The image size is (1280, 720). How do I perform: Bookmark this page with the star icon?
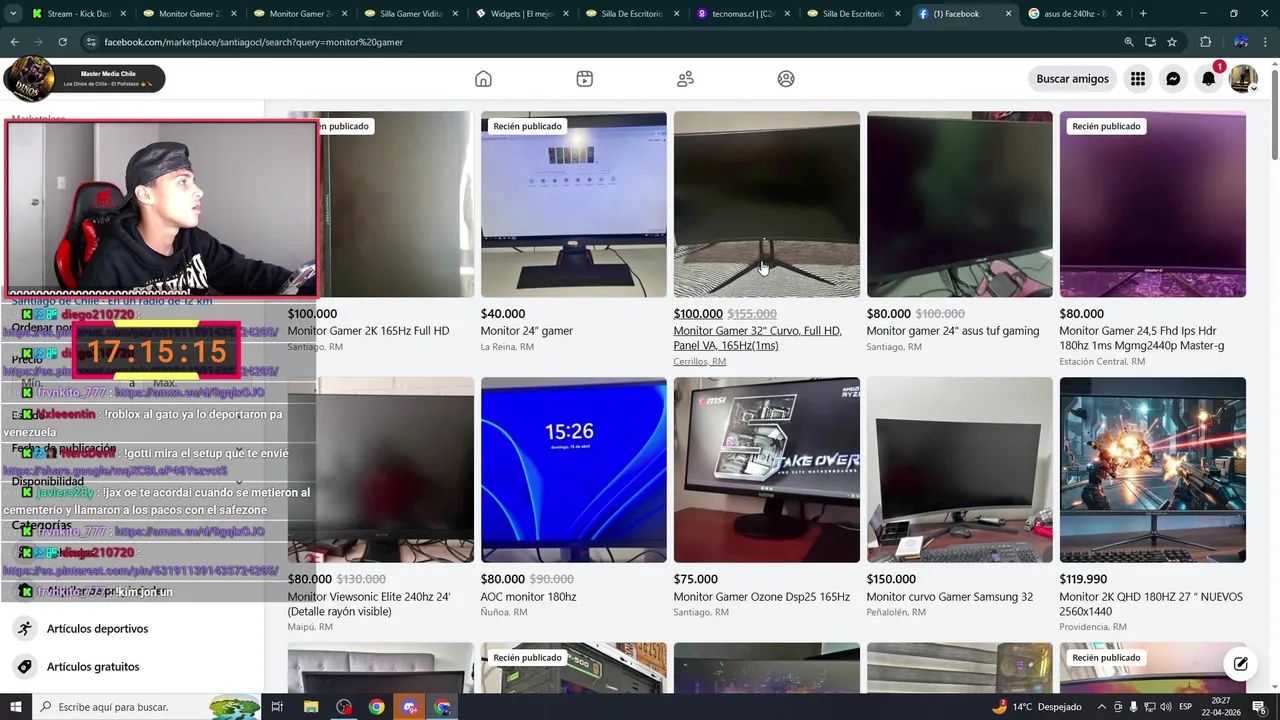(x=1172, y=42)
